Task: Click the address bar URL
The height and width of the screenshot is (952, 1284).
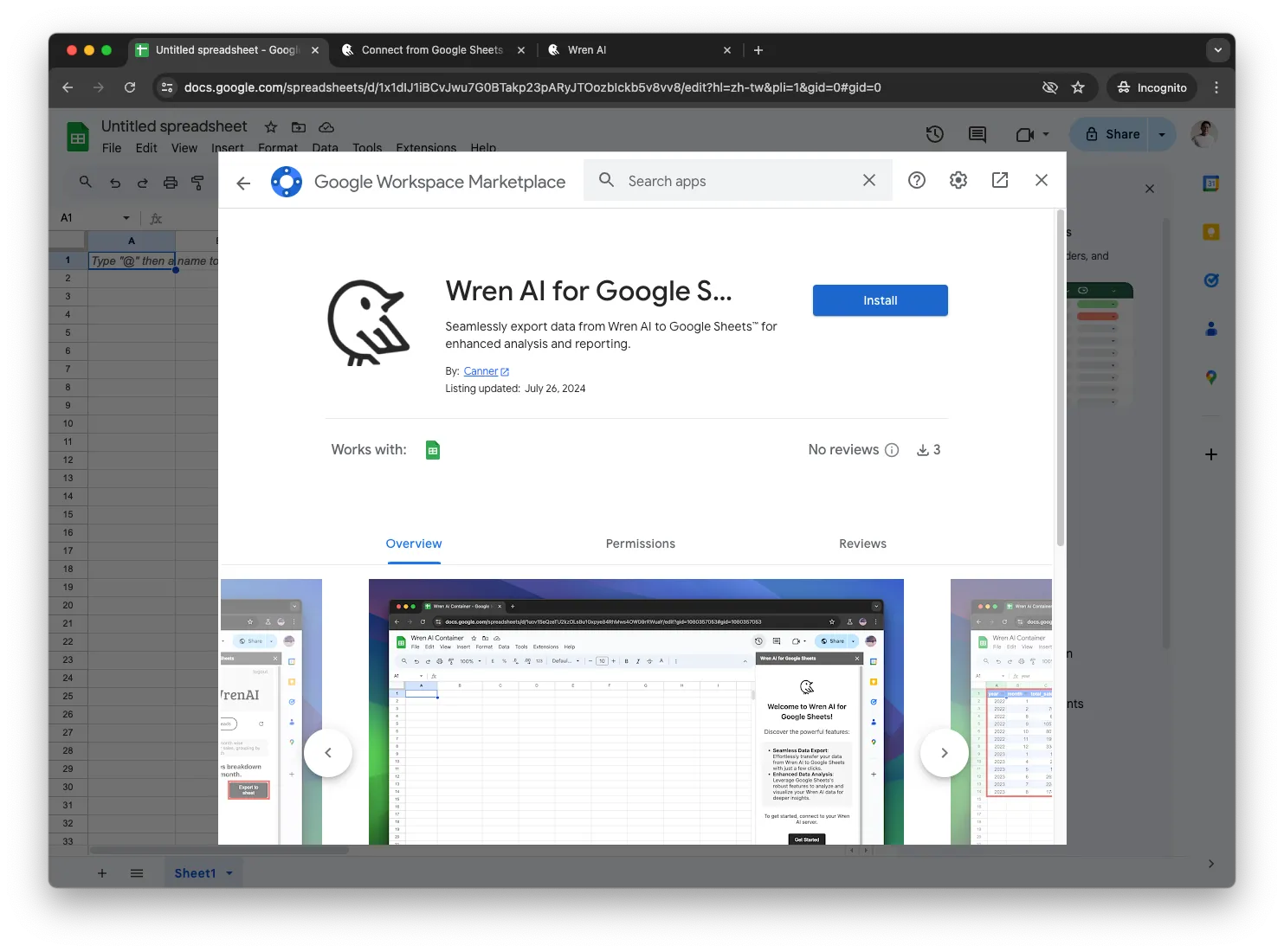Action: point(532,87)
